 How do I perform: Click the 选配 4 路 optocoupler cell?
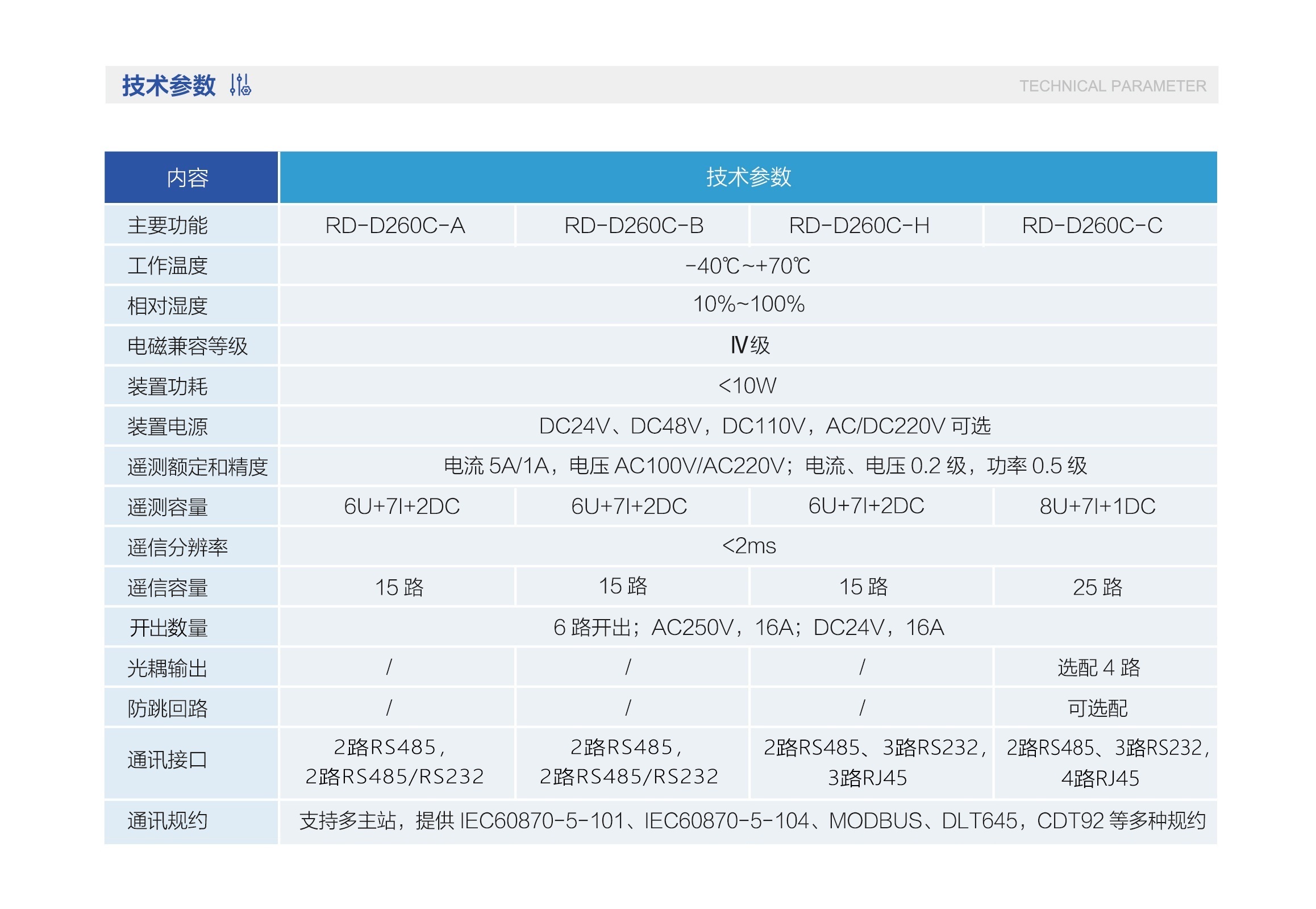(x=1098, y=667)
